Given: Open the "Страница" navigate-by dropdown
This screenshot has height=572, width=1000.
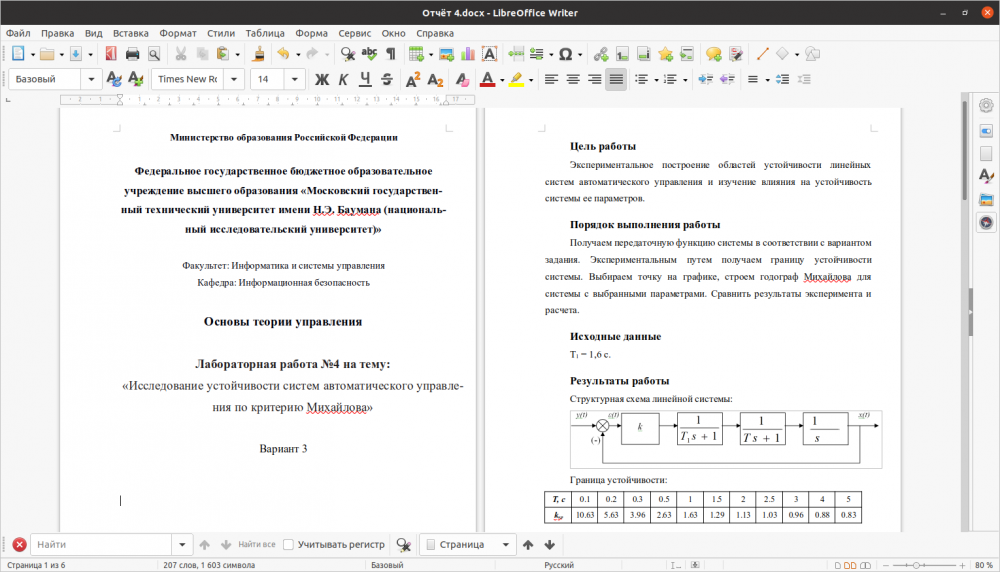Looking at the screenshot, I should [503, 545].
